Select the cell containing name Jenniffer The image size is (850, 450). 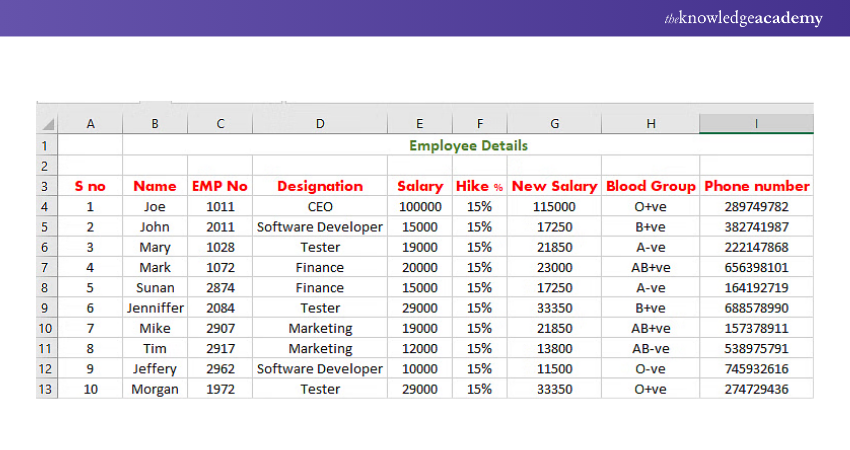tap(155, 308)
